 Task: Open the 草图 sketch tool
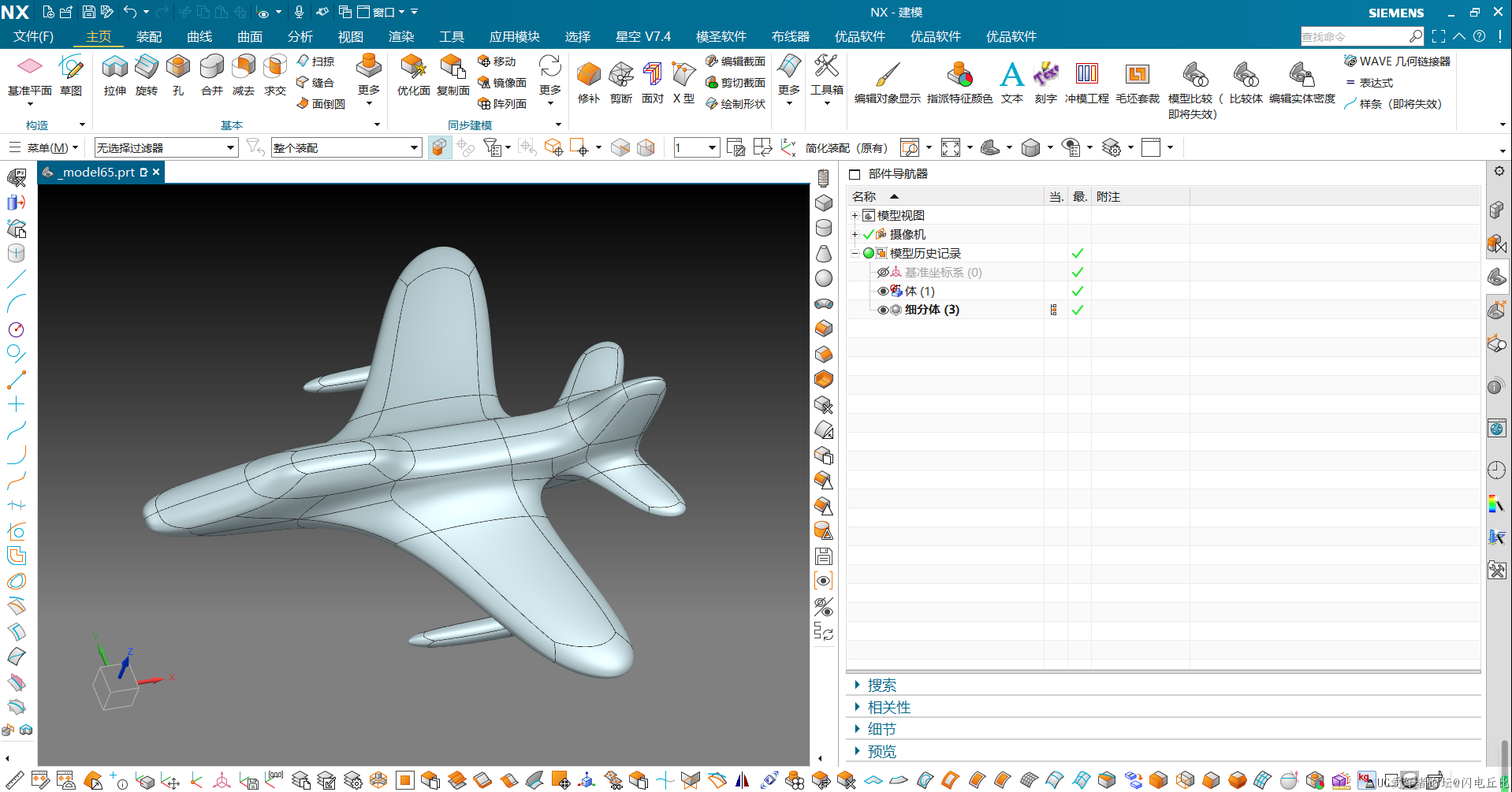tap(71, 76)
